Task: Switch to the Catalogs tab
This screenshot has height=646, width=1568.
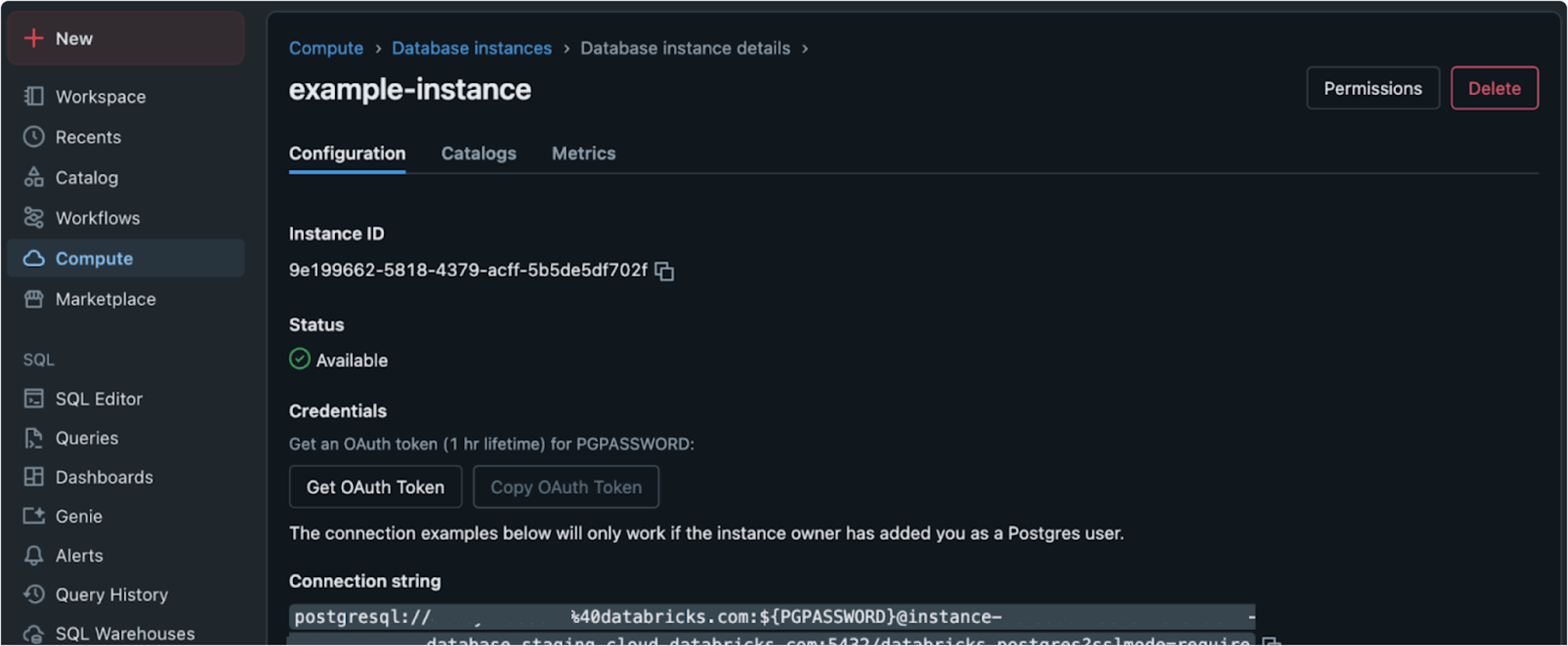Action: point(479,153)
